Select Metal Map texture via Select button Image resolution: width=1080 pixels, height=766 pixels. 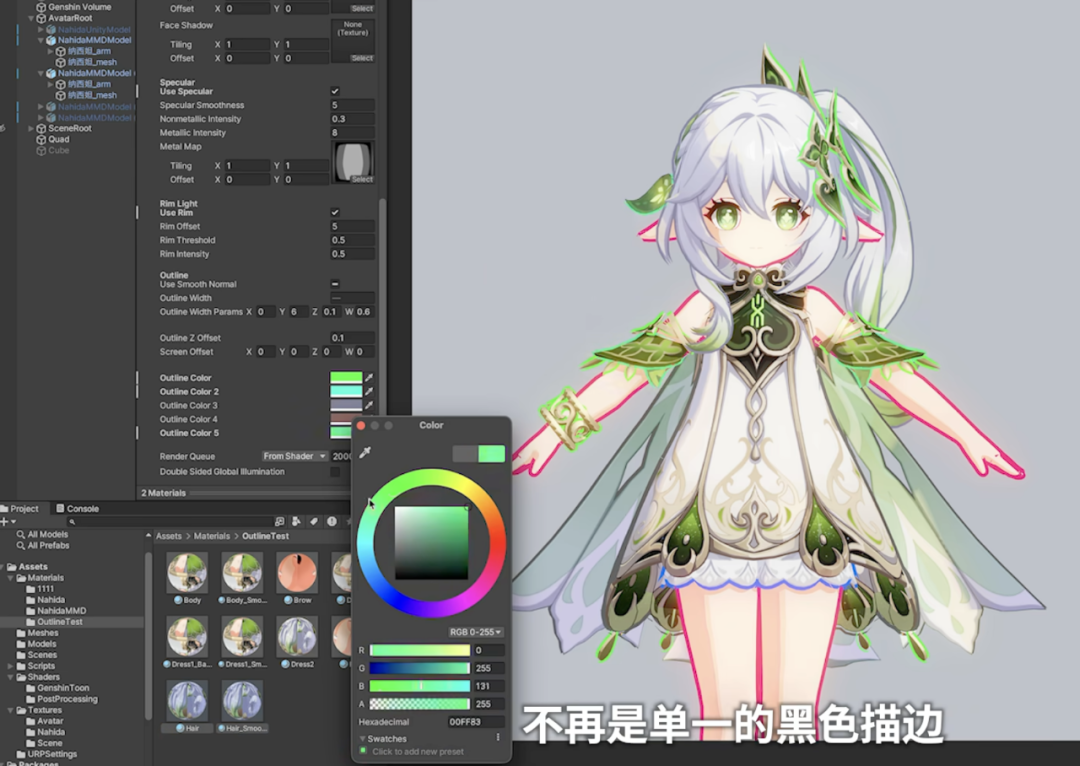point(362,179)
